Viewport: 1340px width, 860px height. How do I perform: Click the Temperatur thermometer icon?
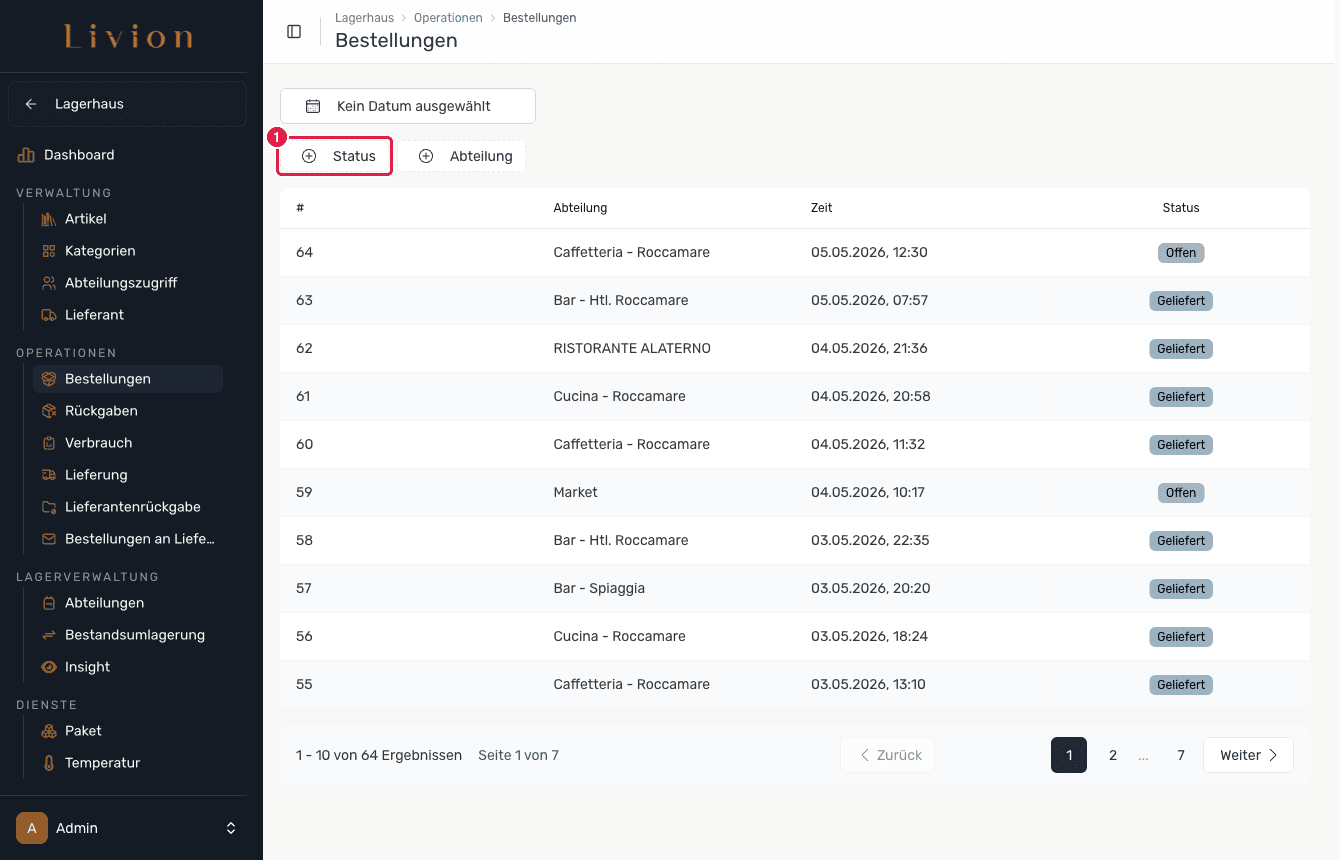[x=49, y=763]
